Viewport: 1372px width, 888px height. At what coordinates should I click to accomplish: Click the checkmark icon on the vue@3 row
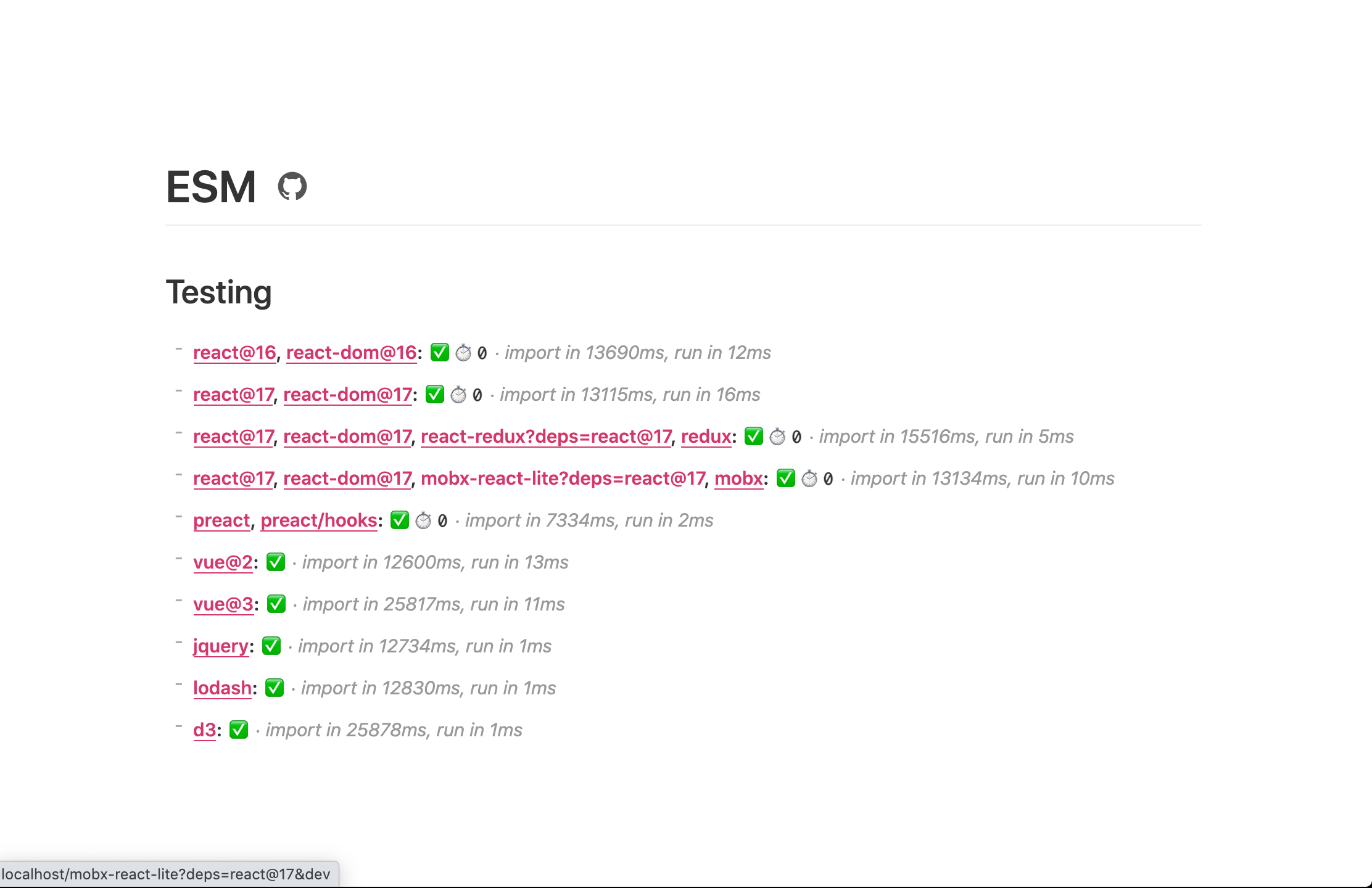[x=276, y=604]
